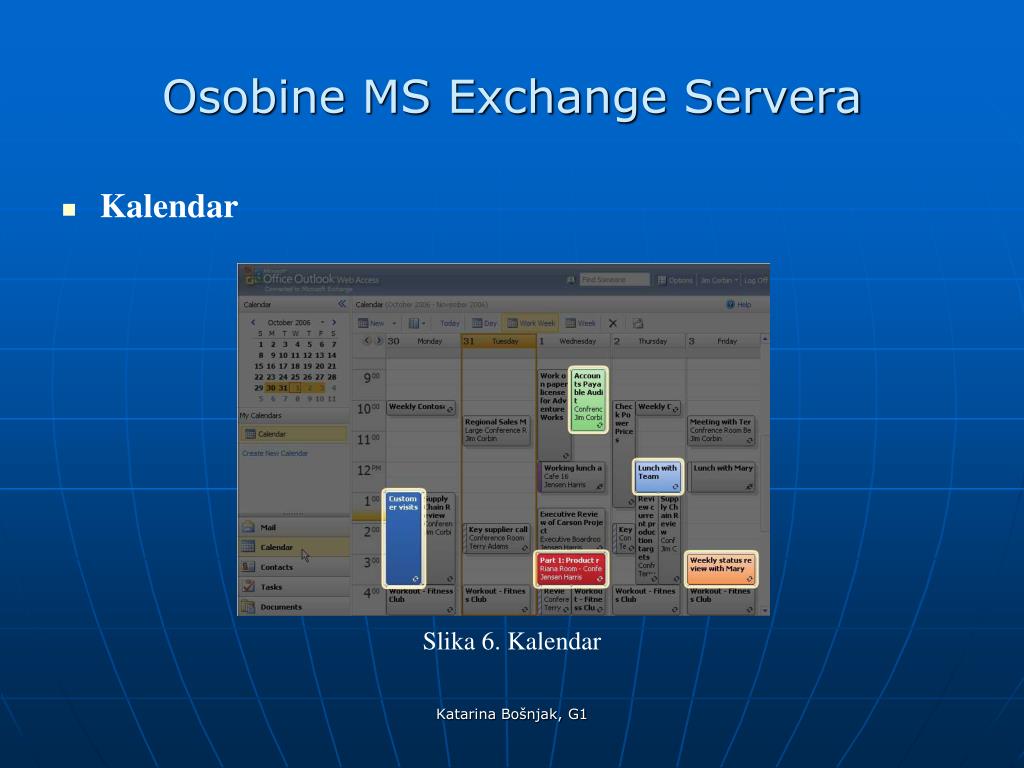Viewport: 1024px width, 768px height.
Task: Switch to Day view
Action: pos(485,323)
